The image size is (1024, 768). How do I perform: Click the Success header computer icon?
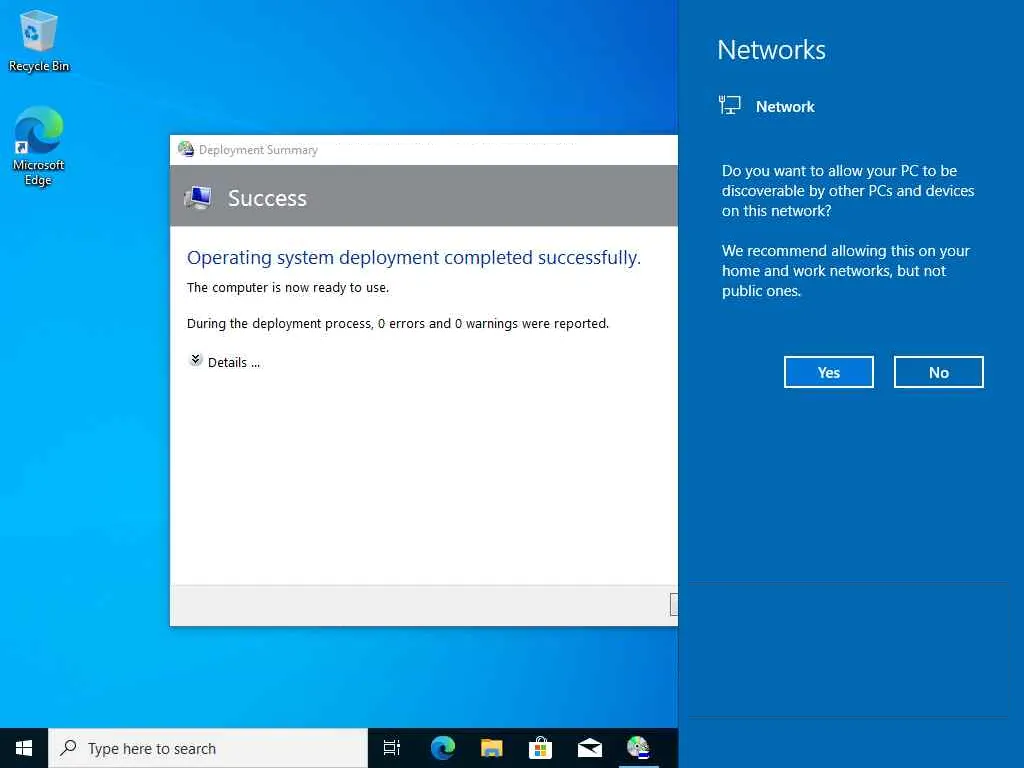(198, 197)
